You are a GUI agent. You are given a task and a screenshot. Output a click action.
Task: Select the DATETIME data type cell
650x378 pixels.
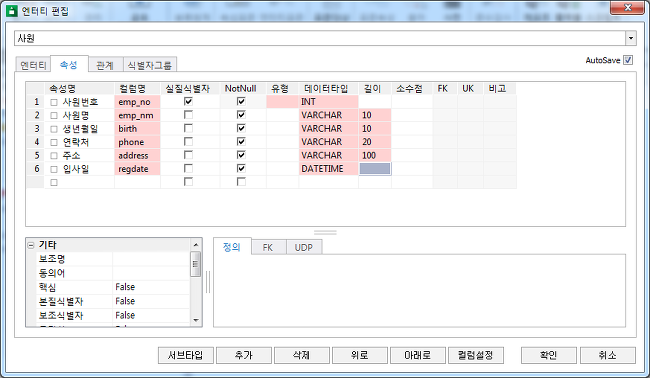(328, 169)
